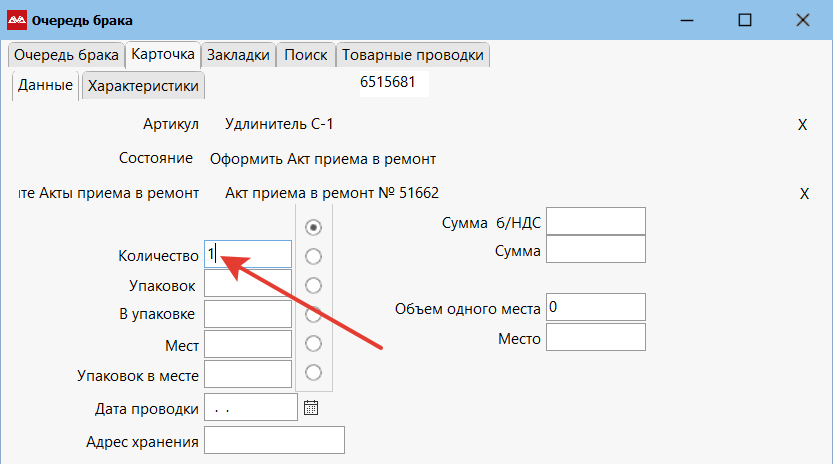Maximize the Очередь брака window
This screenshot has height=464, width=833.
[744, 20]
